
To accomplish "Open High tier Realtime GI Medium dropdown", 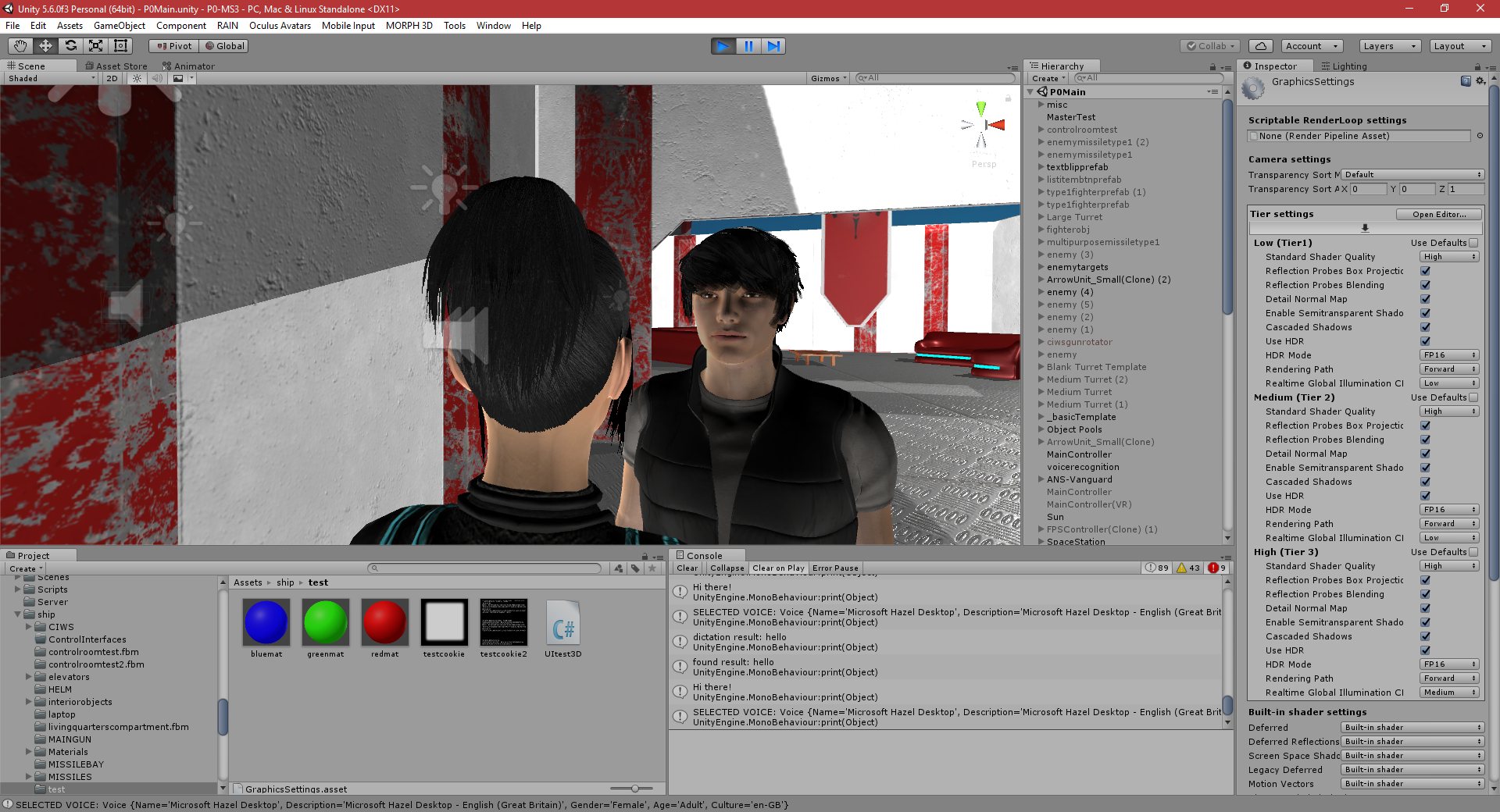I will click(x=1449, y=693).
